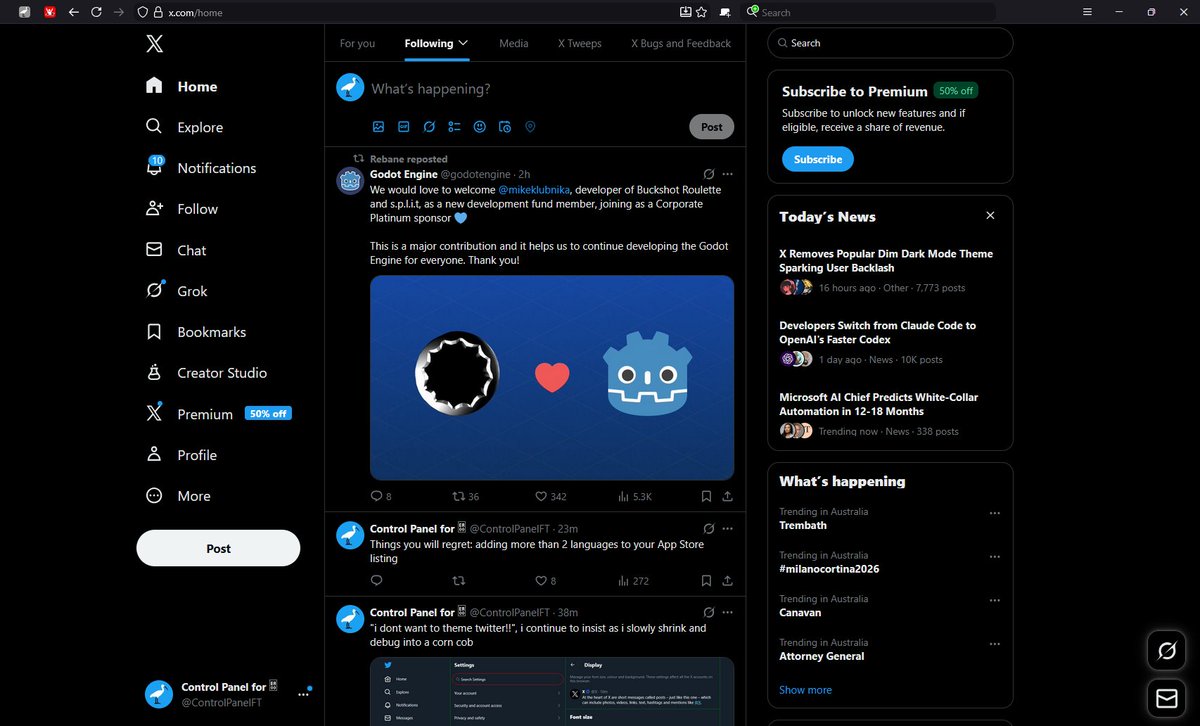Attach an image to your new post
The height and width of the screenshot is (726, 1200).
click(378, 127)
